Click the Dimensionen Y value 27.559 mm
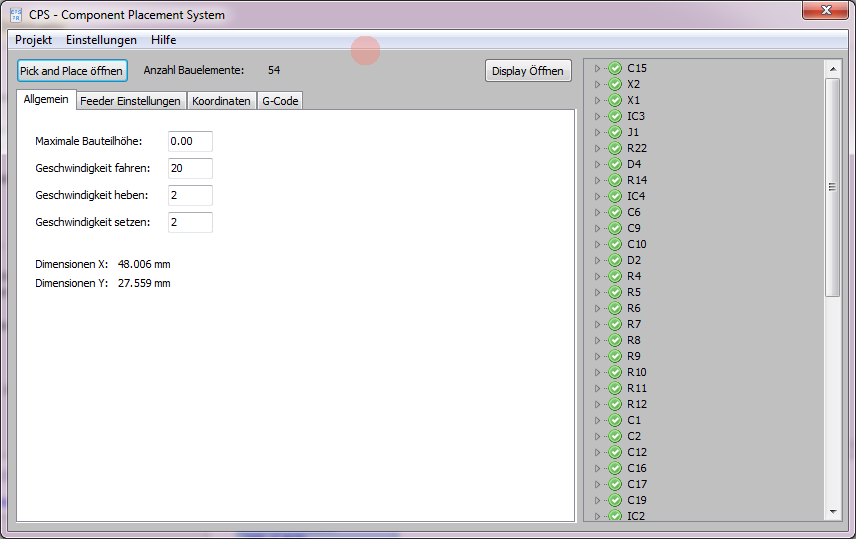This screenshot has width=856, height=539. point(144,283)
